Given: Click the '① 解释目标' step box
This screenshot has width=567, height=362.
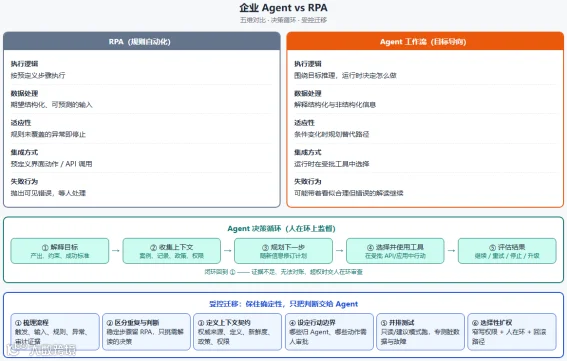Looking at the screenshot, I should [x=60, y=251].
